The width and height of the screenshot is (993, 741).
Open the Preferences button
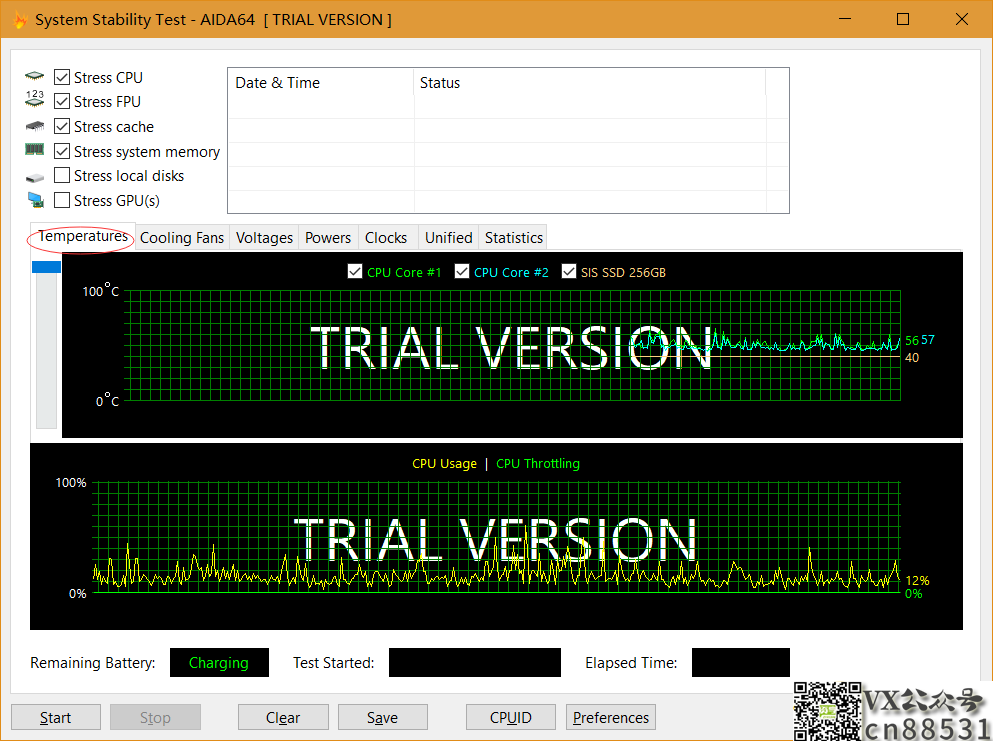610,717
